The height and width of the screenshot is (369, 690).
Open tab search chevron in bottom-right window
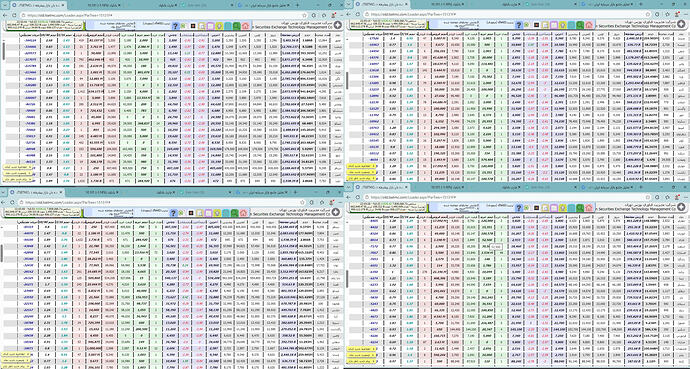(x=348, y=187)
